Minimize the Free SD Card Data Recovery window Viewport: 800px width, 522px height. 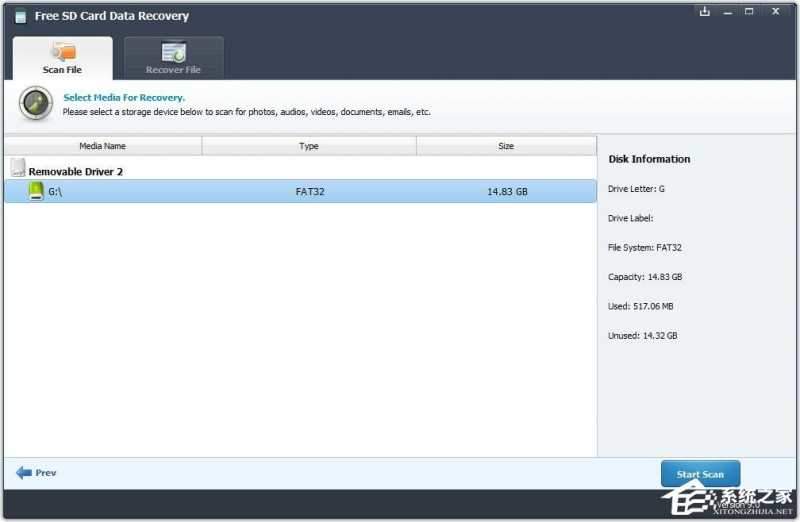click(728, 12)
